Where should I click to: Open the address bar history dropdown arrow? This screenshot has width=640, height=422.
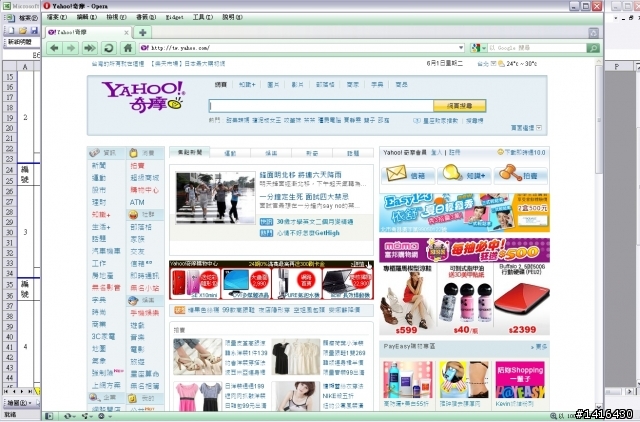click(x=461, y=48)
